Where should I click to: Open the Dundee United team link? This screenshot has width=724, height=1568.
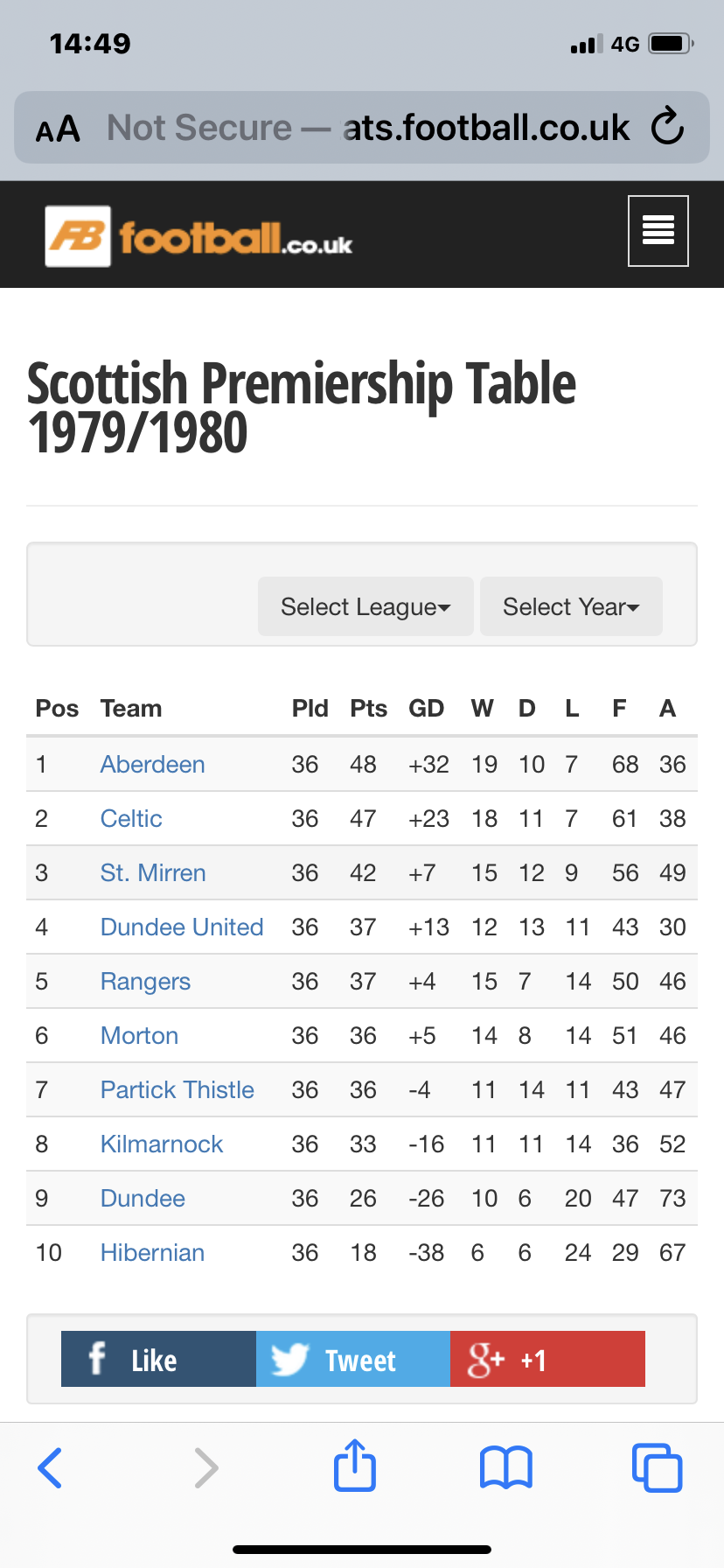click(x=182, y=927)
